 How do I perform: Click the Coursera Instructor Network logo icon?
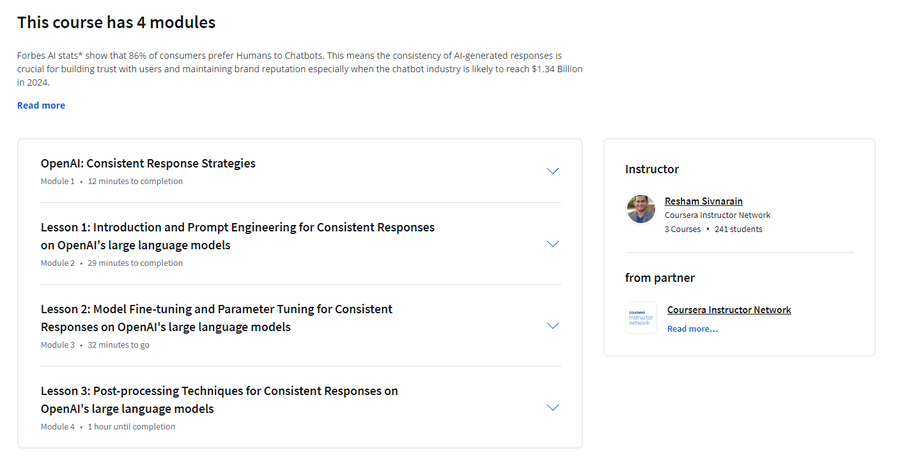pos(641,318)
